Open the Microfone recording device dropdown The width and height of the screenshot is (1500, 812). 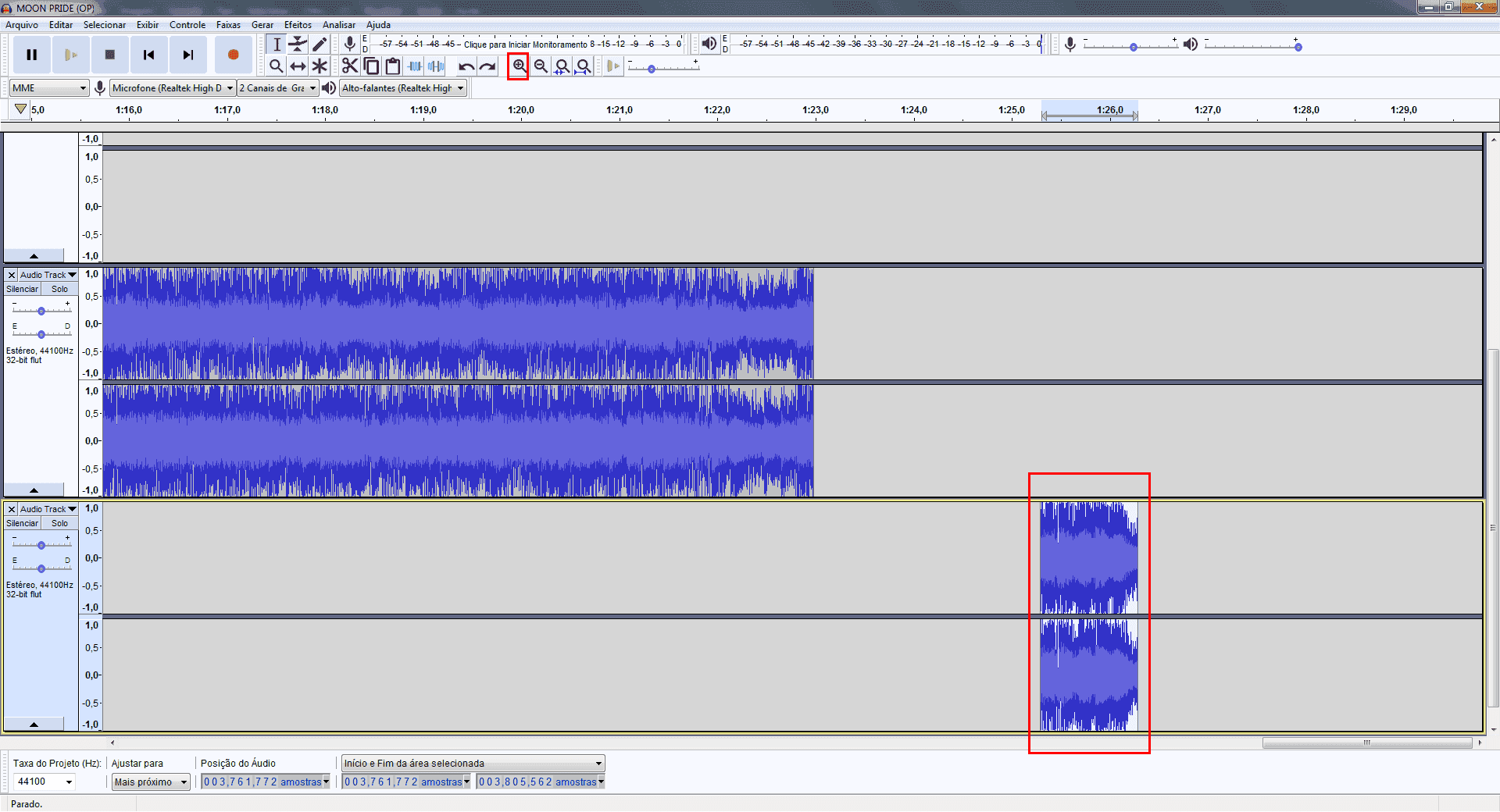173,88
